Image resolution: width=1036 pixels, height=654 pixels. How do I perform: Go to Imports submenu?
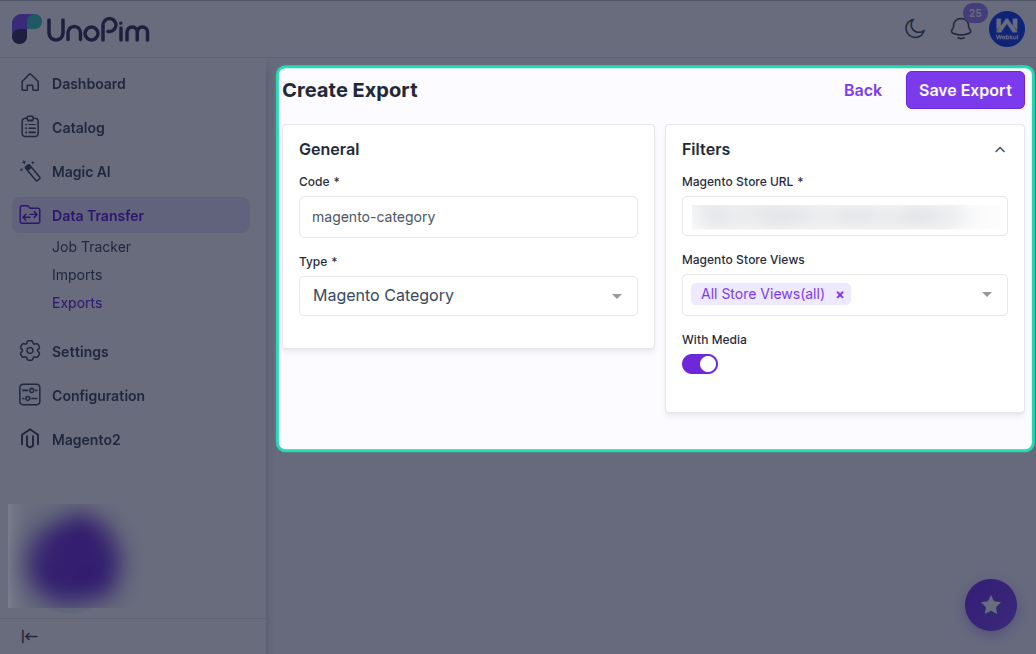coord(77,275)
